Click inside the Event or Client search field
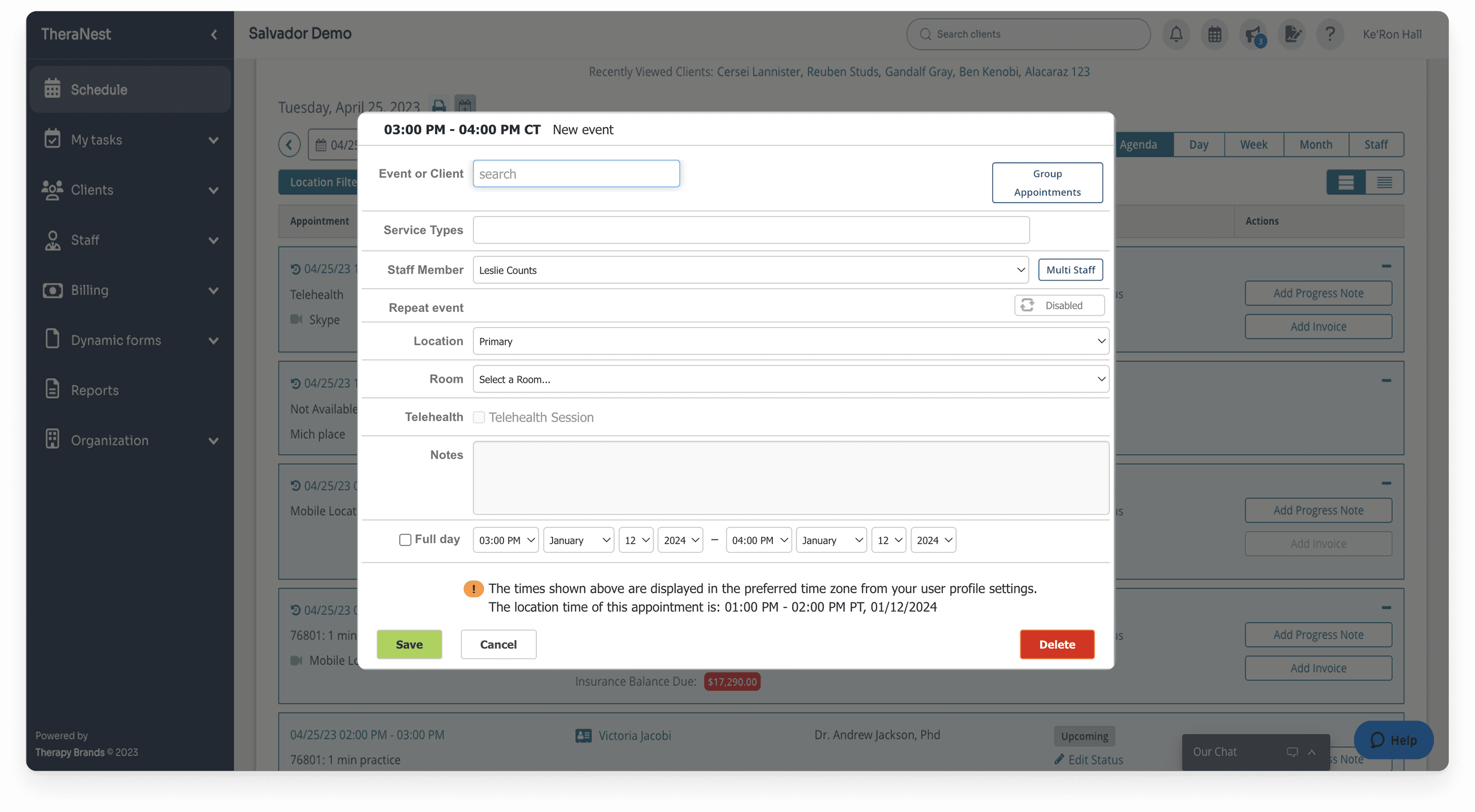1475x812 pixels. pyautogui.click(x=575, y=173)
